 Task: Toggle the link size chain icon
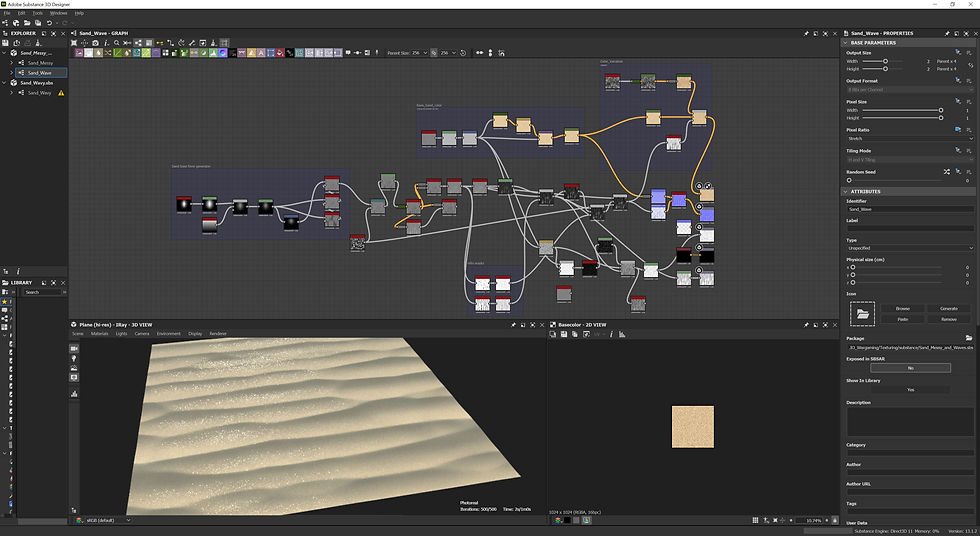(x=434, y=53)
